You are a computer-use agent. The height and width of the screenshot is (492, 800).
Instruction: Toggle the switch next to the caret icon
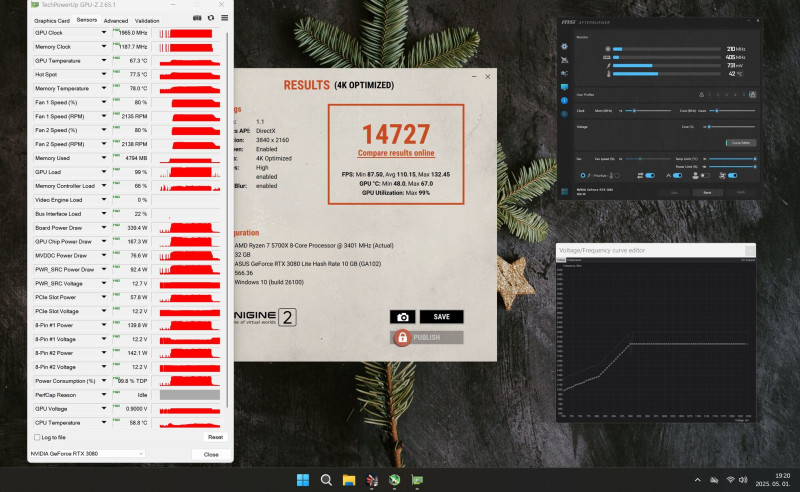coord(678,176)
